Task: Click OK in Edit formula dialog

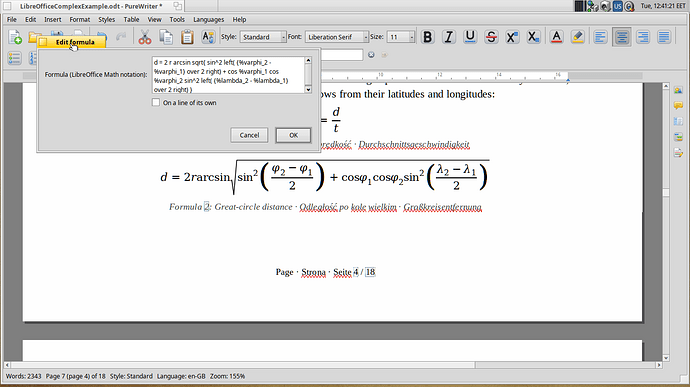Action: pyautogui.click(x=294, y=135)
